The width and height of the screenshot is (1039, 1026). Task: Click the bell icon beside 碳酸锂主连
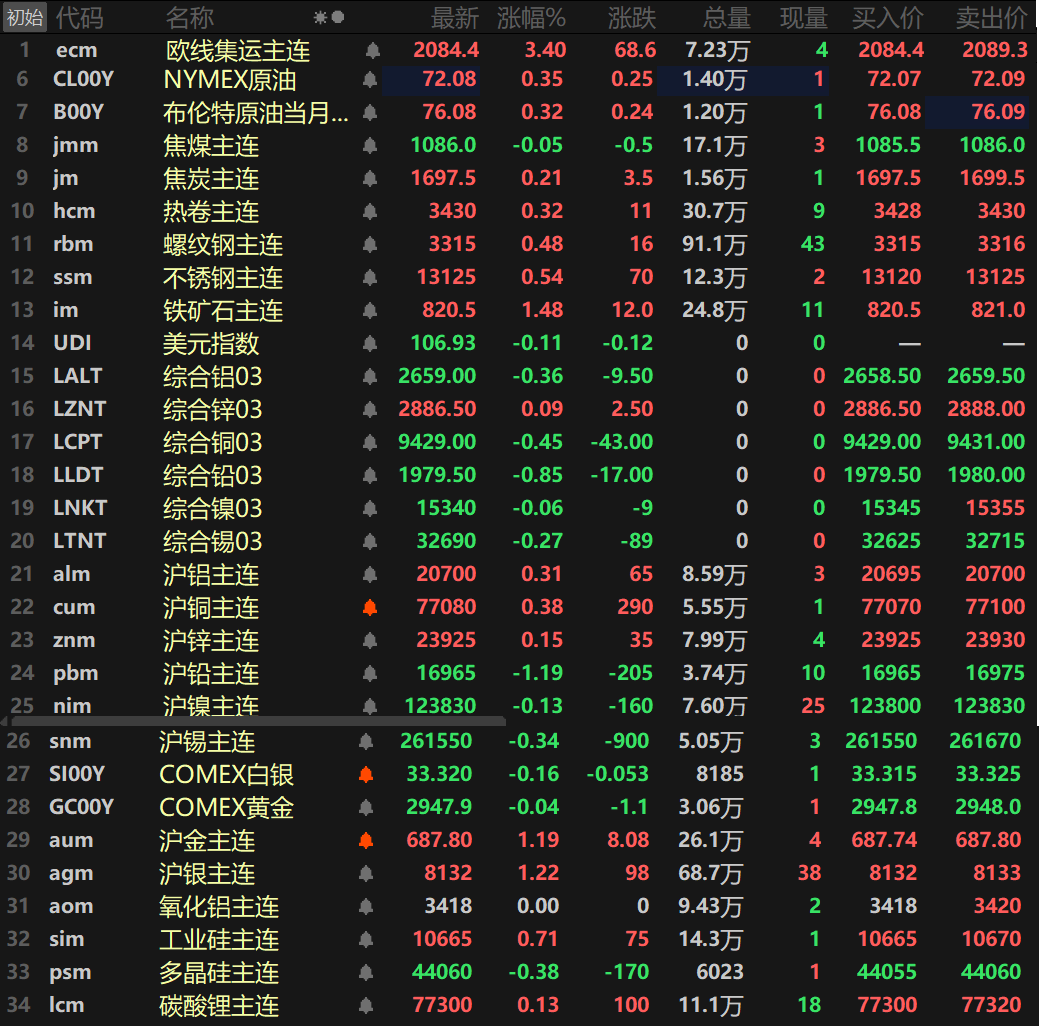point(366,1005)
